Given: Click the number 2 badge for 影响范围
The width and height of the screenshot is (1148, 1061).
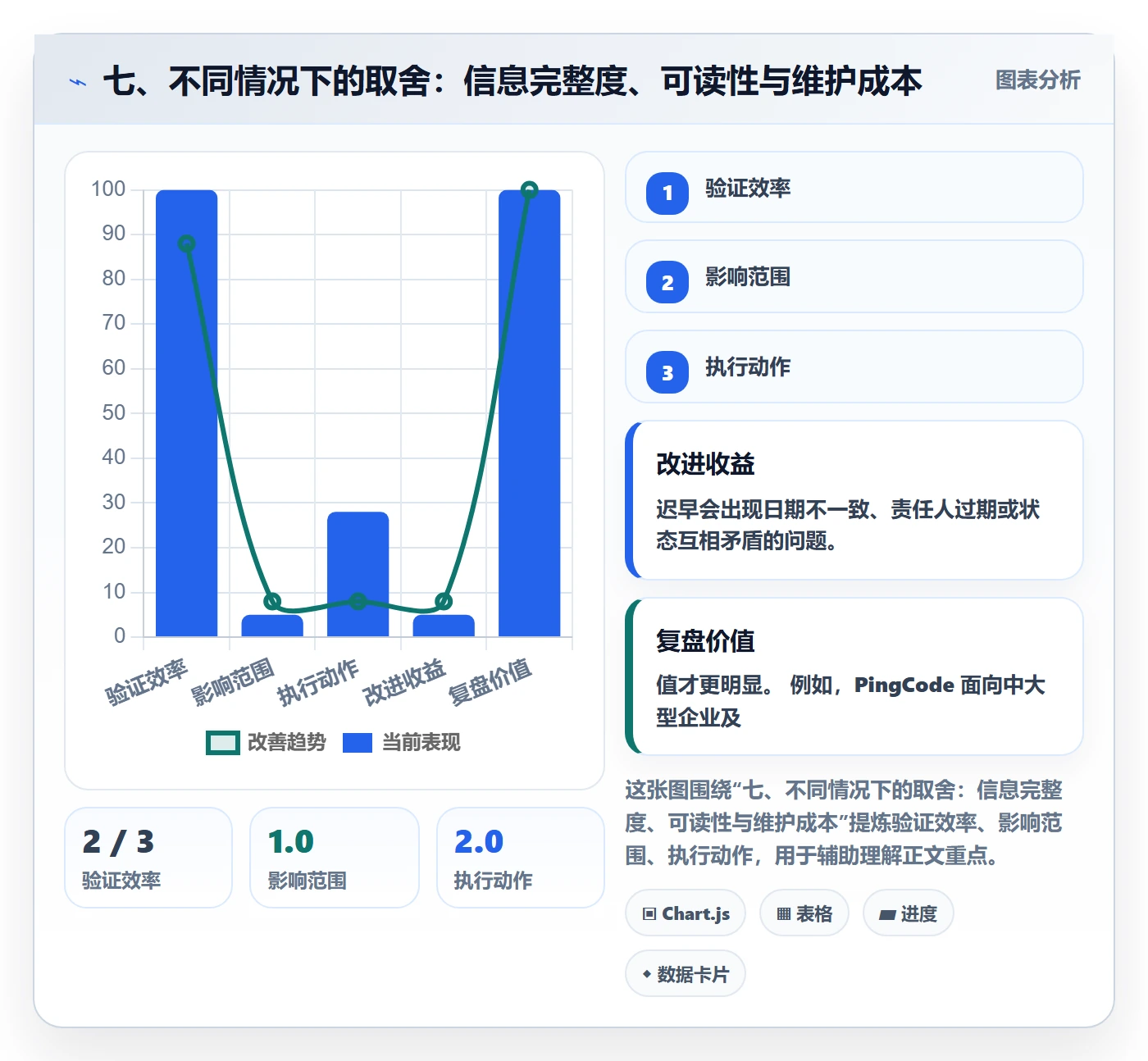Looking at the screenshot, I should pos(667,282).
